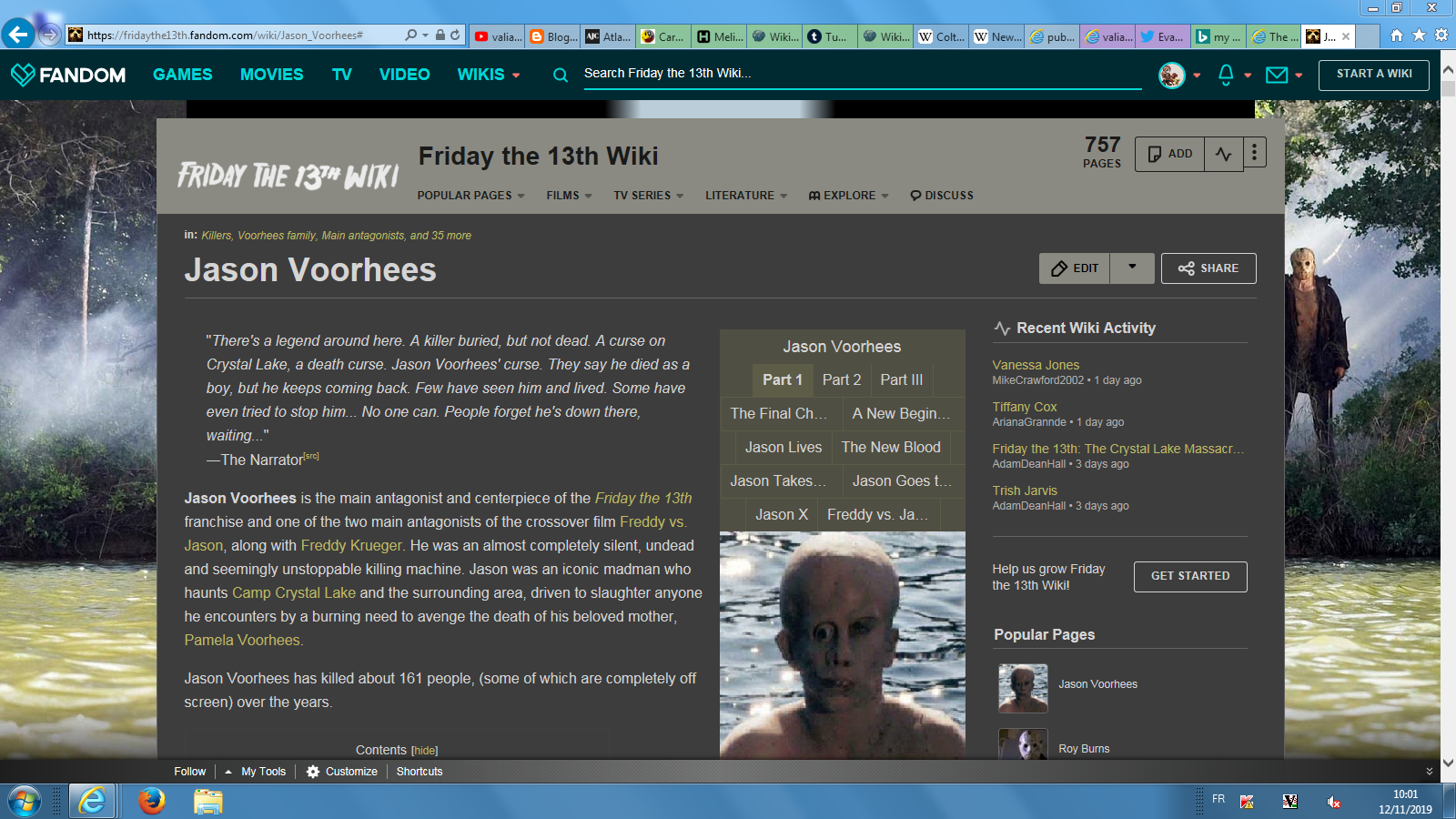1456x819 pixels.
Task: Click Follow in bottom toolbar
Action: click(190, 772)
